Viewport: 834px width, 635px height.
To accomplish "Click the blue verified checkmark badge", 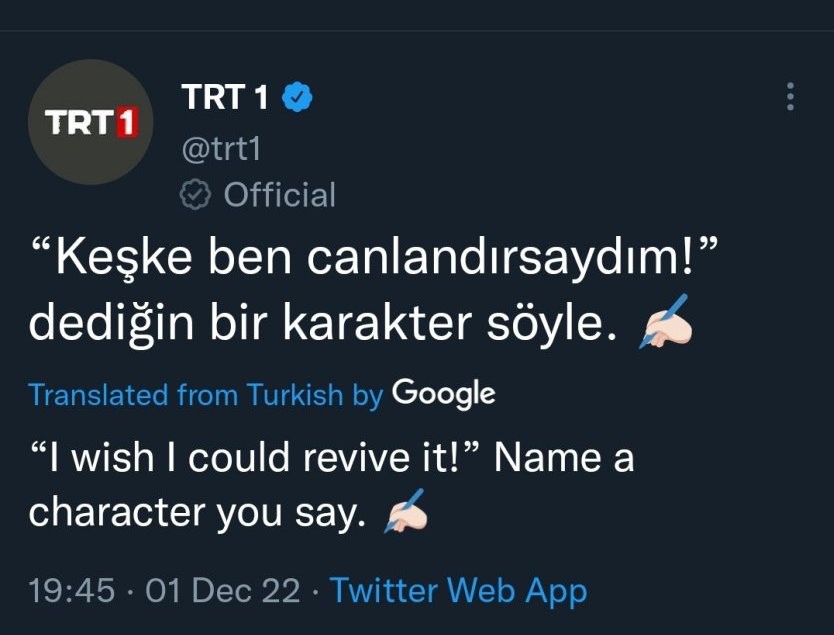I will tap(299, 97).
